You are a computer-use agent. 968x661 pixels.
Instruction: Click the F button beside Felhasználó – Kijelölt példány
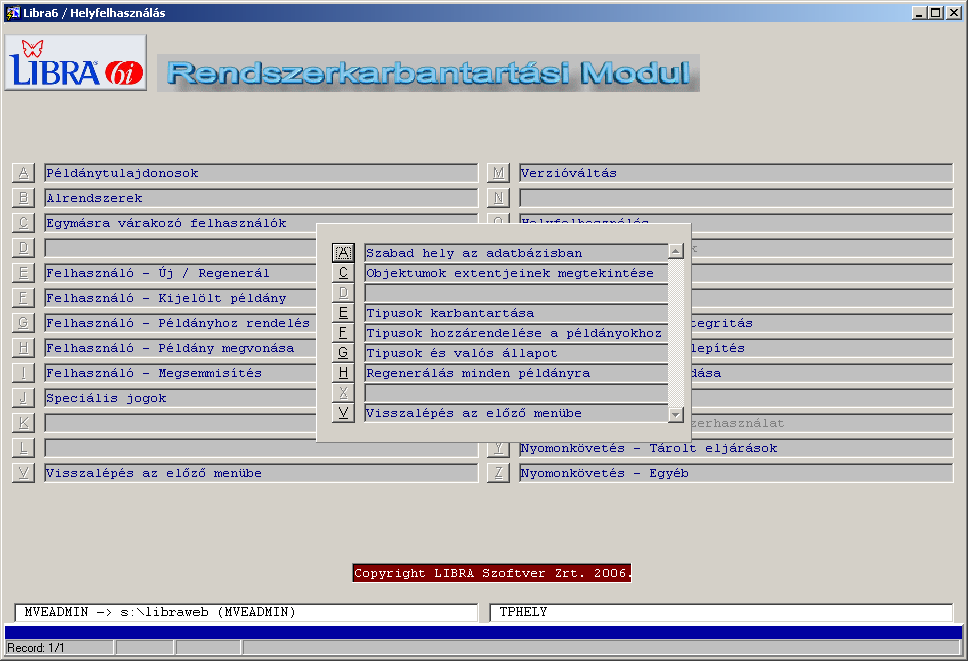click(23, 298)
